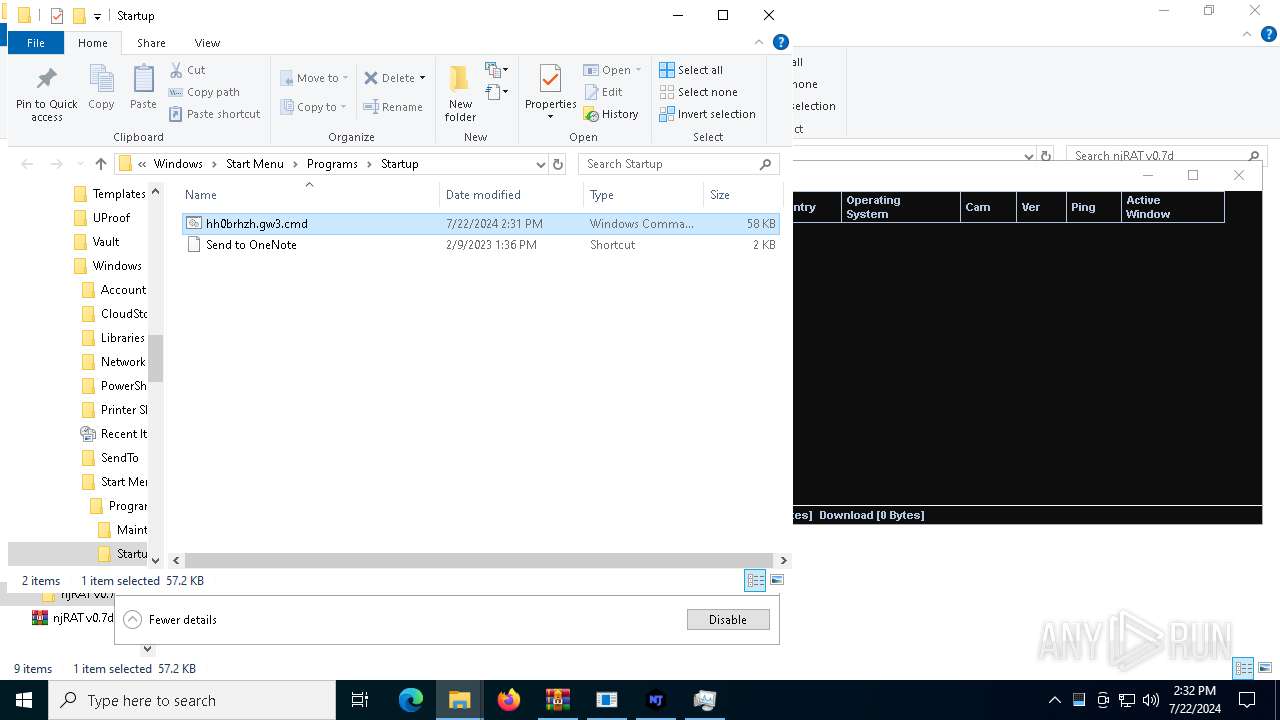
Task: Click Select all
Action: point(691,70)
